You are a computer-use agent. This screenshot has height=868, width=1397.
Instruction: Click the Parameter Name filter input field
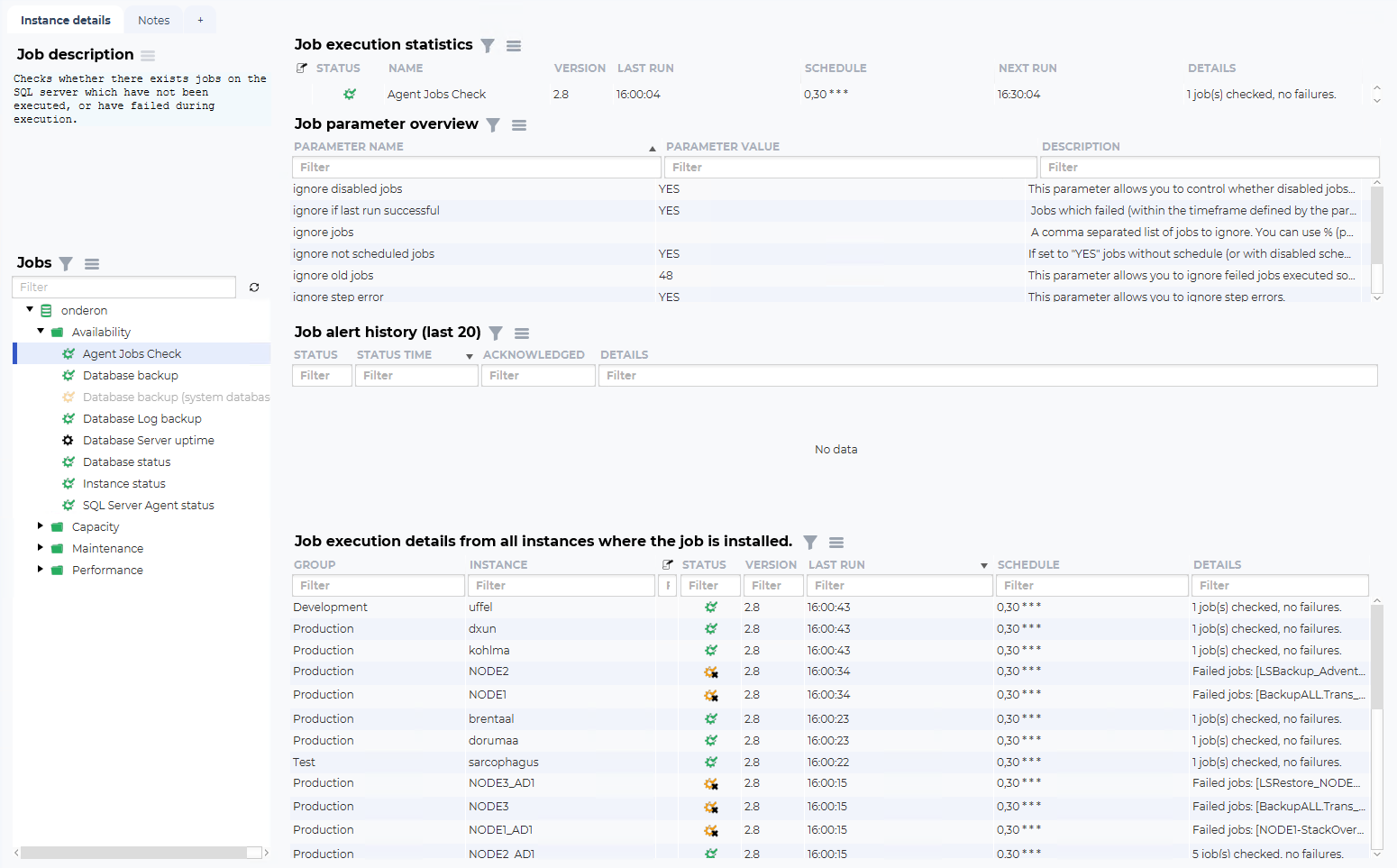tap(476, 168)
